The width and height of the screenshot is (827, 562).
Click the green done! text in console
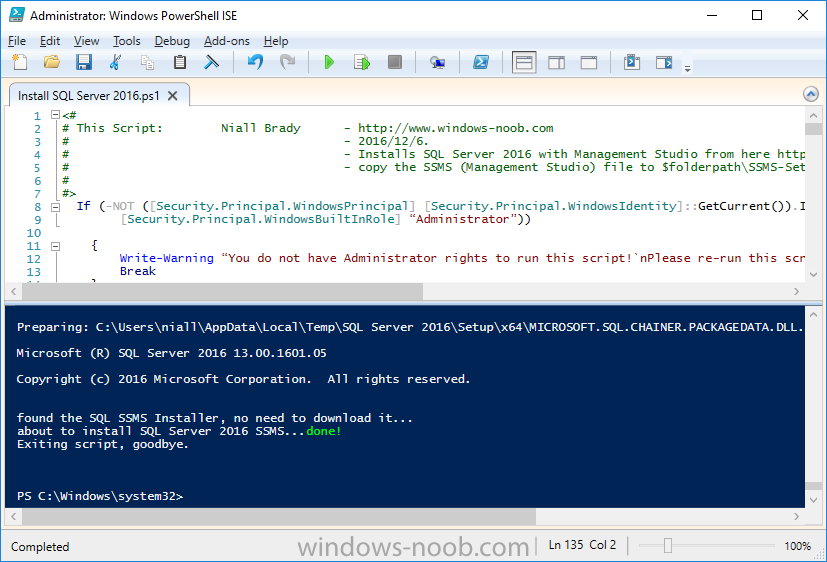(324, 431)
